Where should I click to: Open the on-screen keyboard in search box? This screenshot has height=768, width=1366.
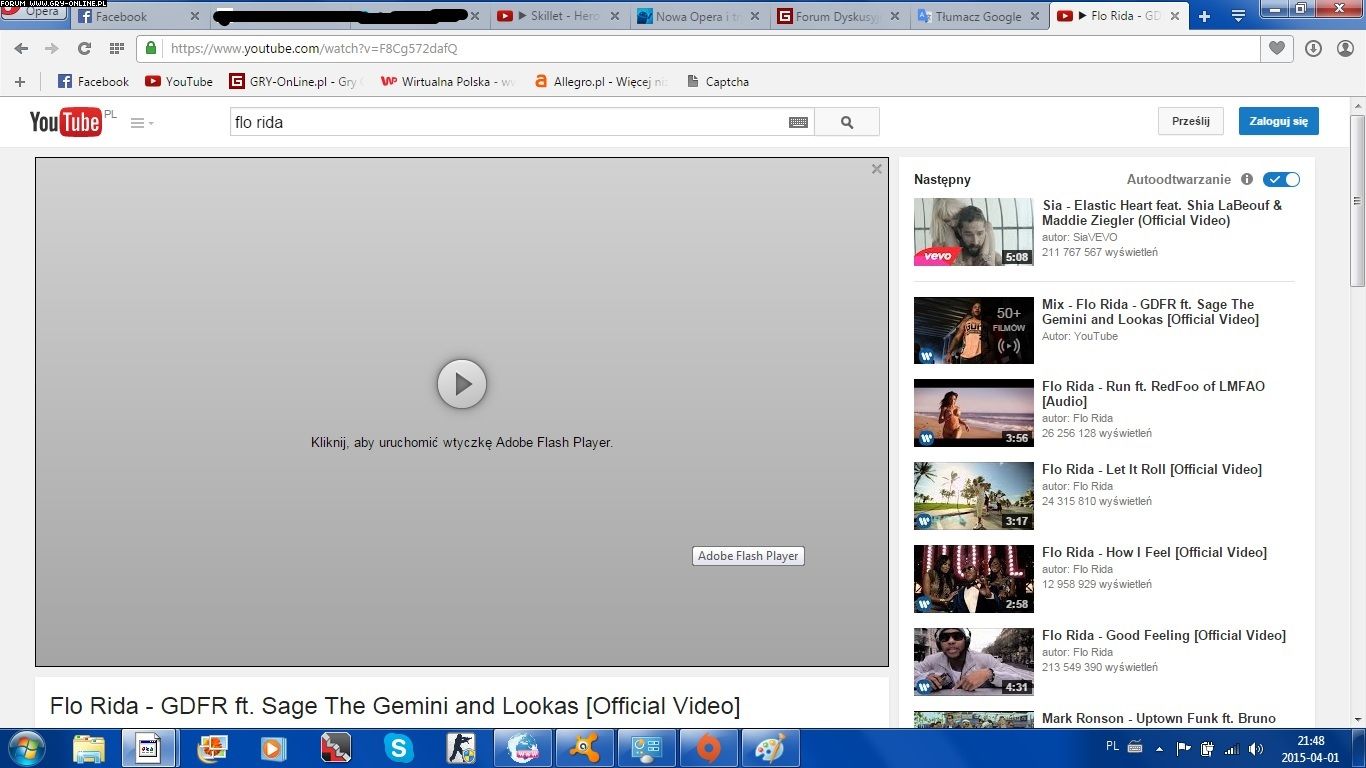(798, 122)
